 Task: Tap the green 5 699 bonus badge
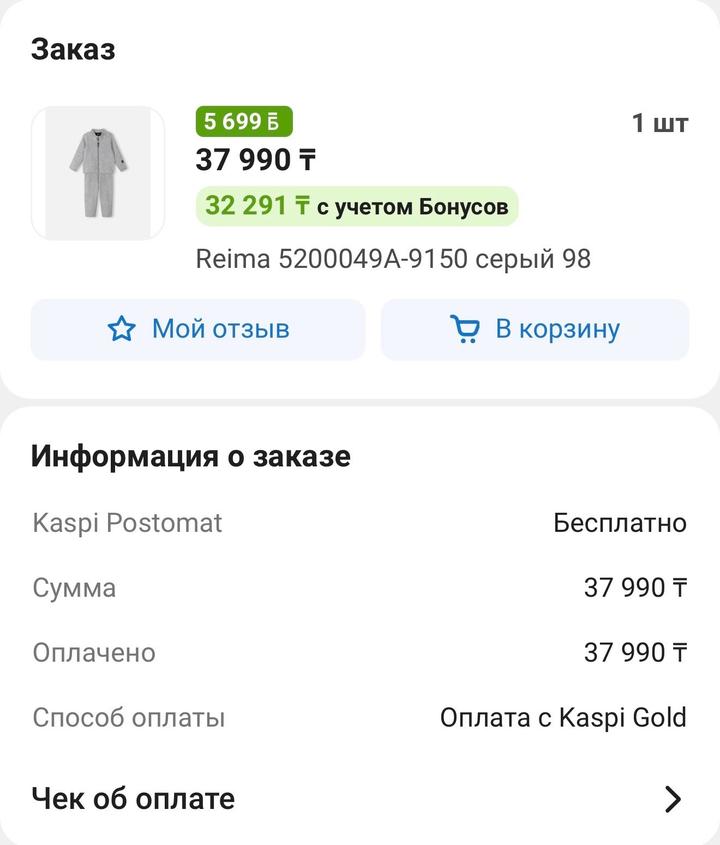point(243,122)
